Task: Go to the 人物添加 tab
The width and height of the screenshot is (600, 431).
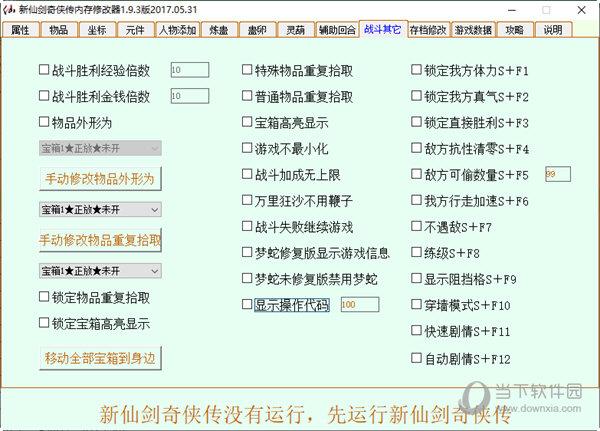Action: [177, 30]
